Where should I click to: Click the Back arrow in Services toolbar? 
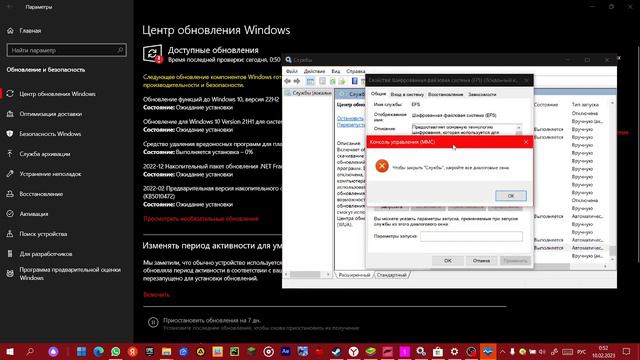coord(288,81)
